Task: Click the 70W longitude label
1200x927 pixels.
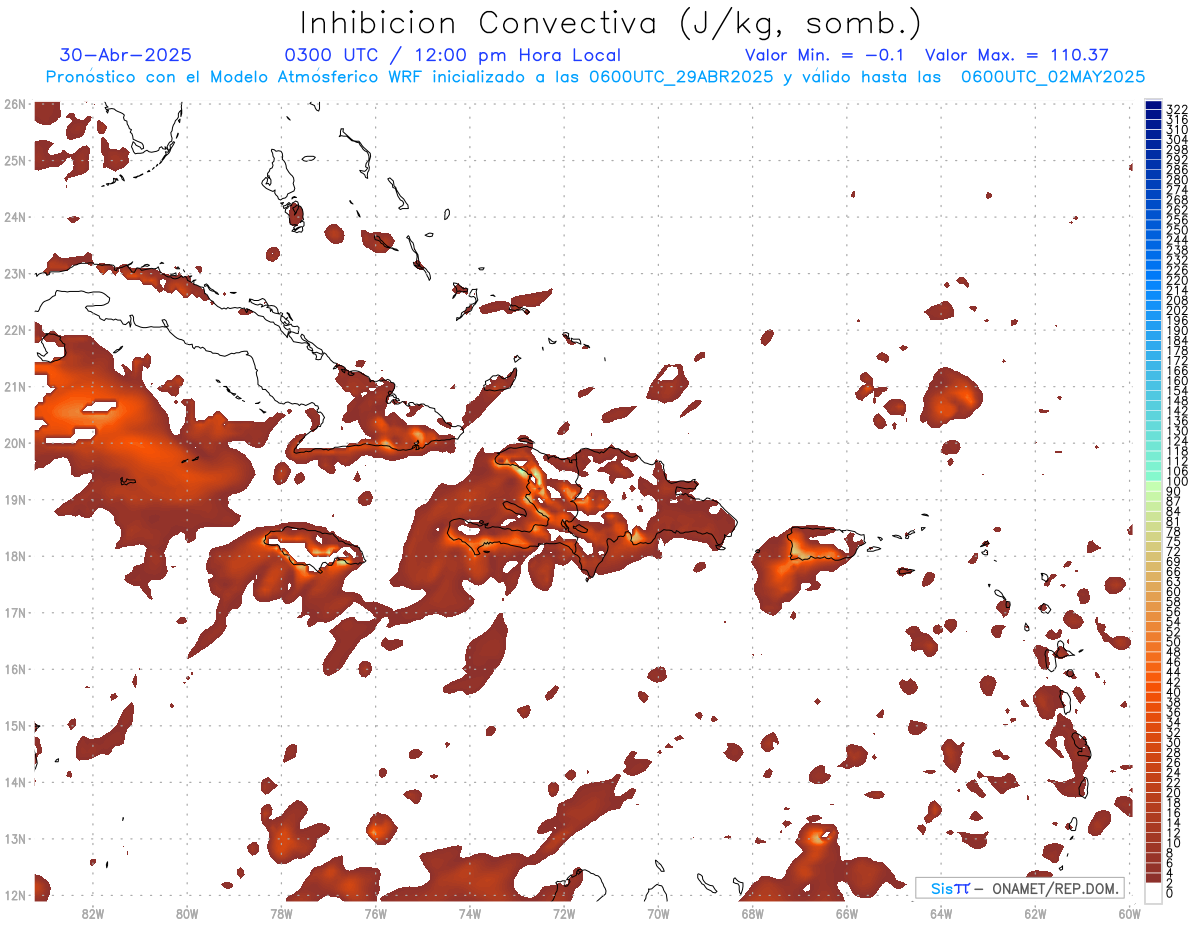Action: [658, 913]
